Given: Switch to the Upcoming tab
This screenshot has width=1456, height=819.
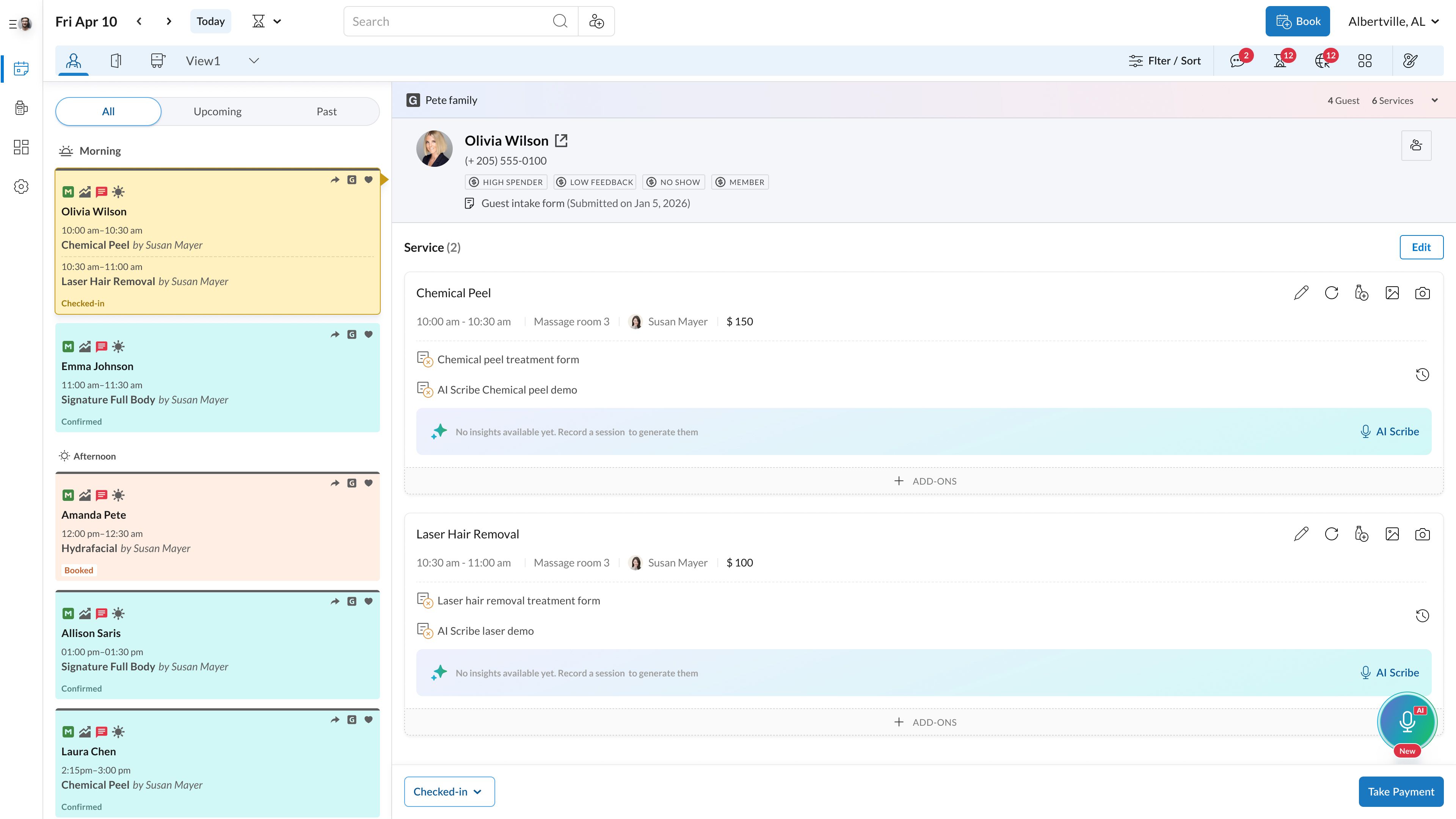Looking at the screenshot, I should coord(217,111).
